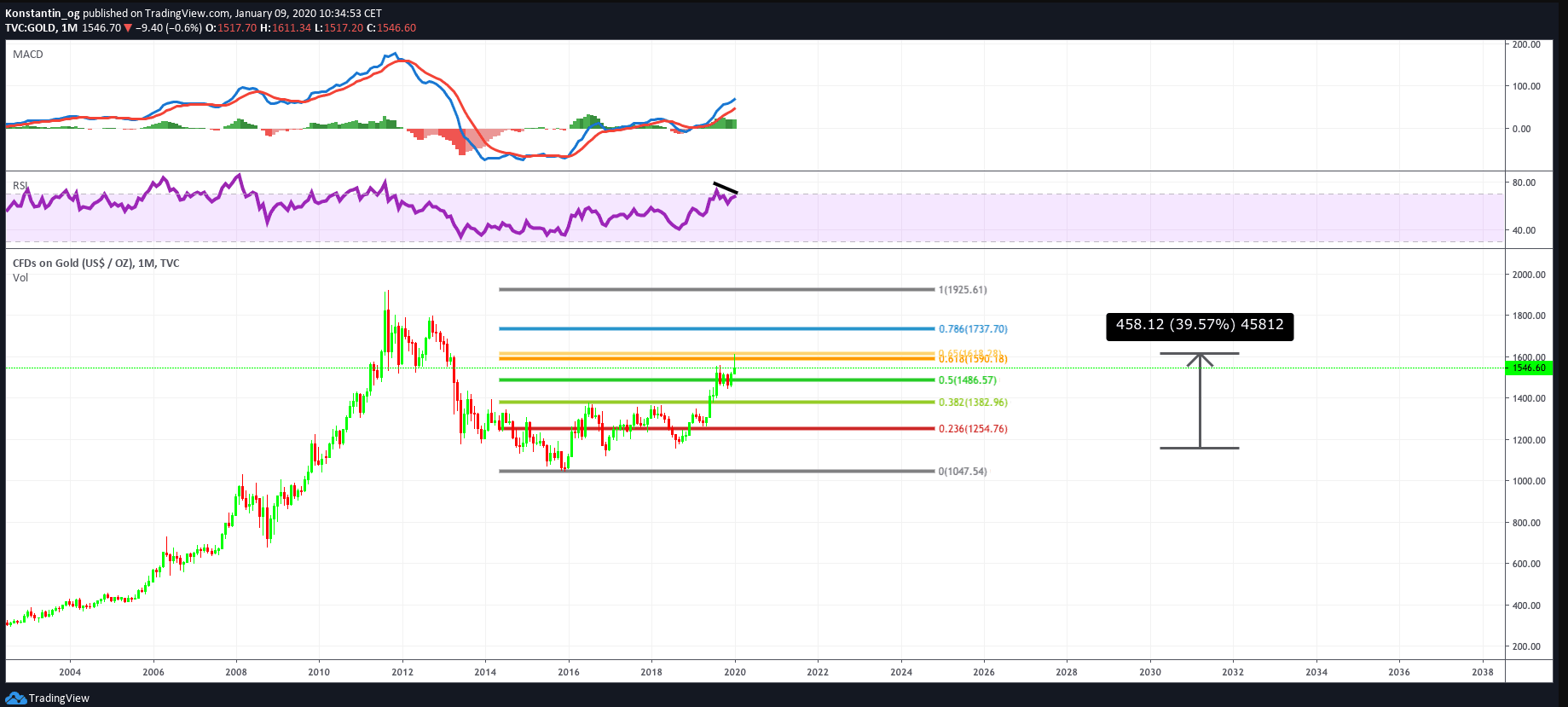Click the 2020 label on the time axis
The height and width of the screenshot is (707, 1568).
pos(735,672)
